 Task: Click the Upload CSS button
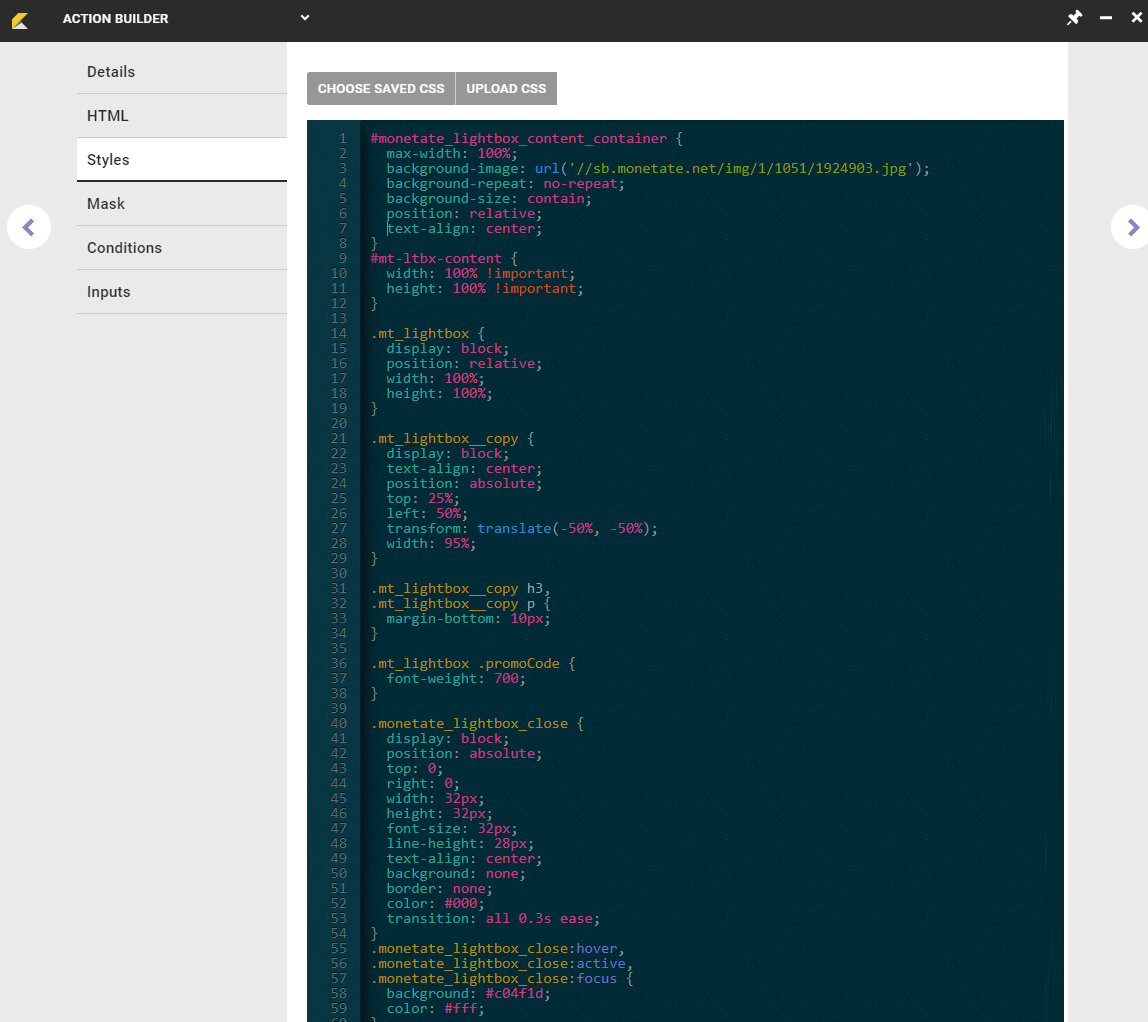pyautogui.click(x=506, y=89)
